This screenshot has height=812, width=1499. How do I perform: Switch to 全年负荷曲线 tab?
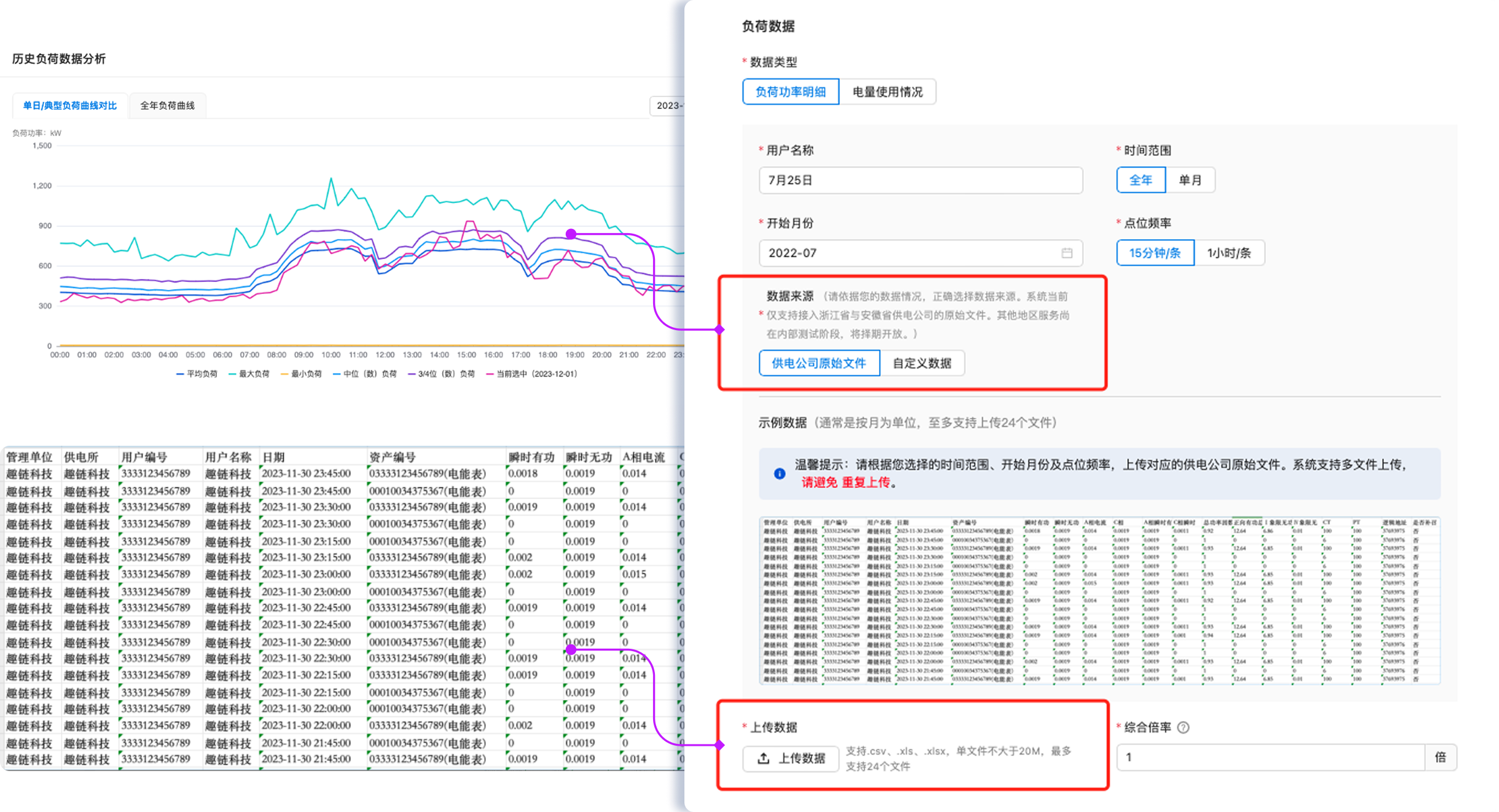coord(167,105)
